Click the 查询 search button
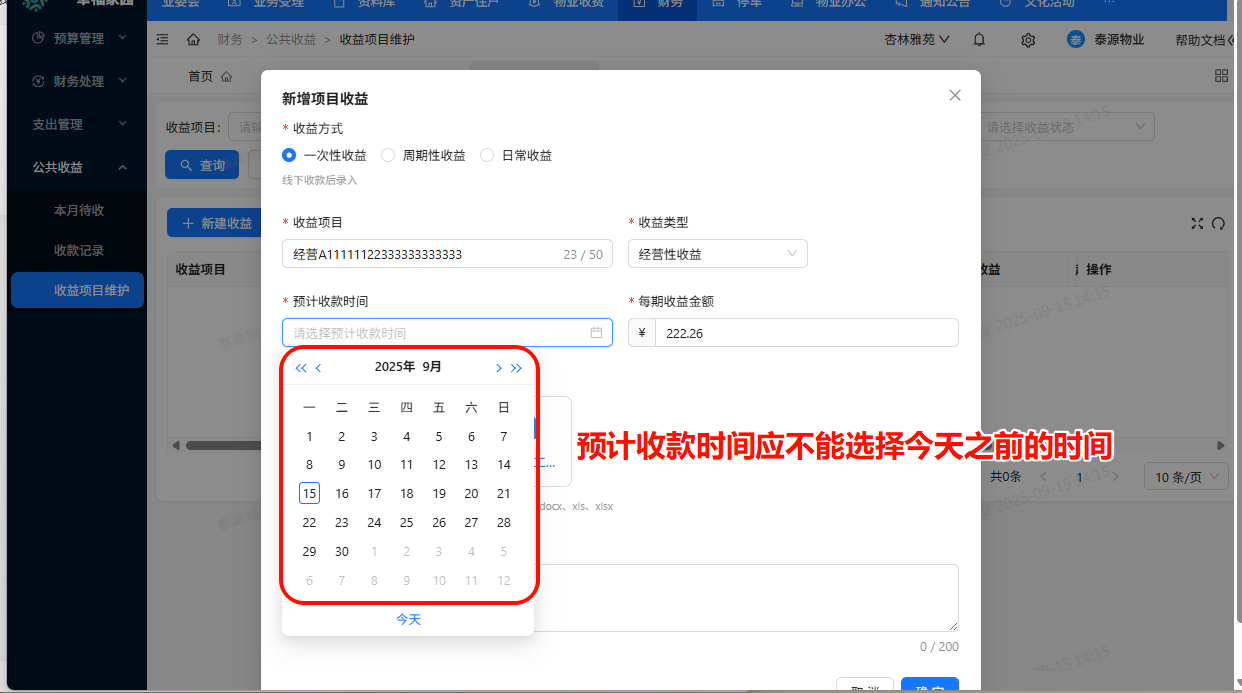This screenshot has height=693, width=1242. pyautogui.click(x=202, y=164)
